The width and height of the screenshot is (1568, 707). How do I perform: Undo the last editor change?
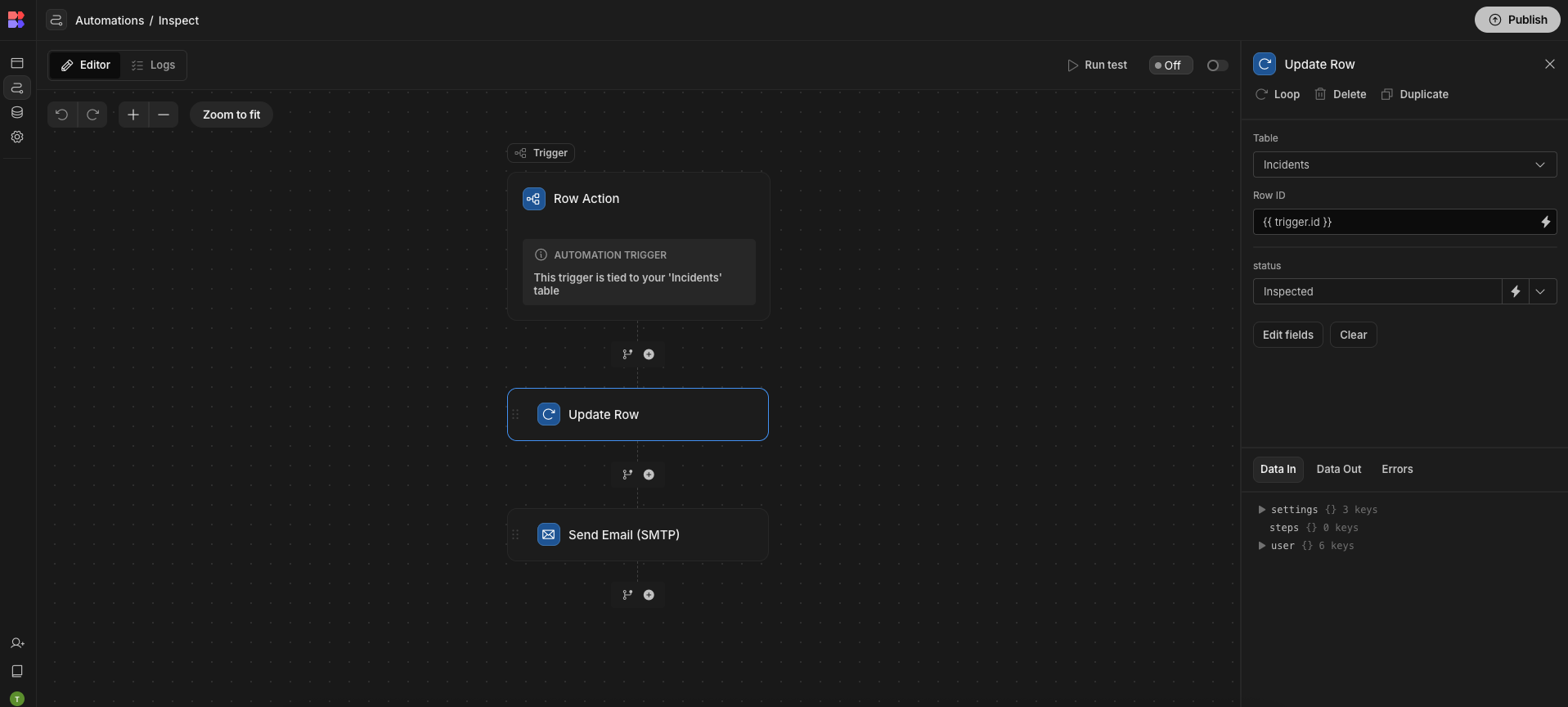click(x=62, y=115)
